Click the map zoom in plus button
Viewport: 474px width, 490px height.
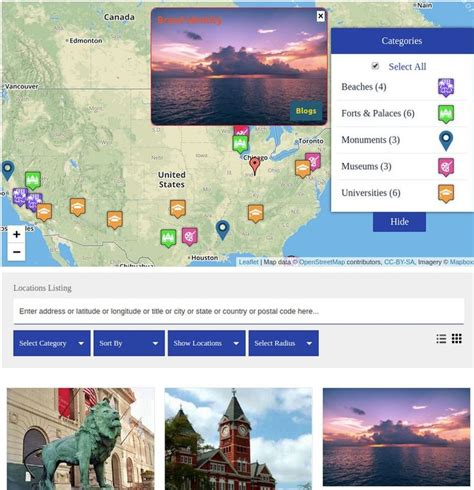(x=16, y=235)
